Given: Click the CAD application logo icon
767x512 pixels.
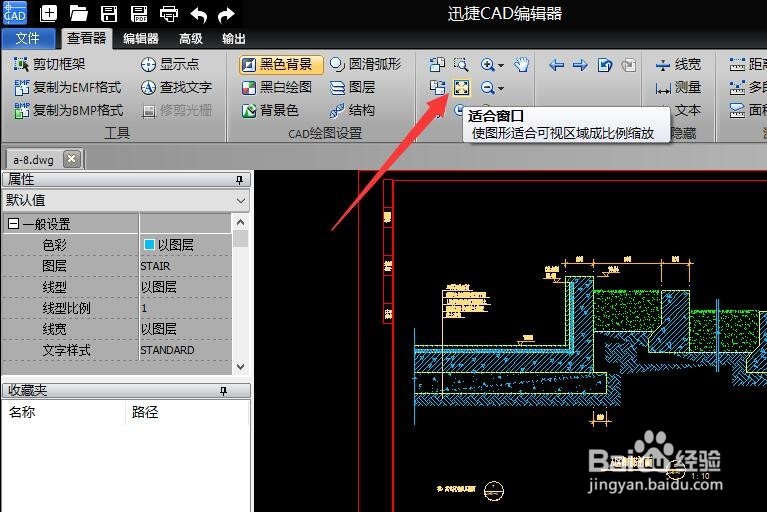Looking at the screenshot, I should 15,13.
